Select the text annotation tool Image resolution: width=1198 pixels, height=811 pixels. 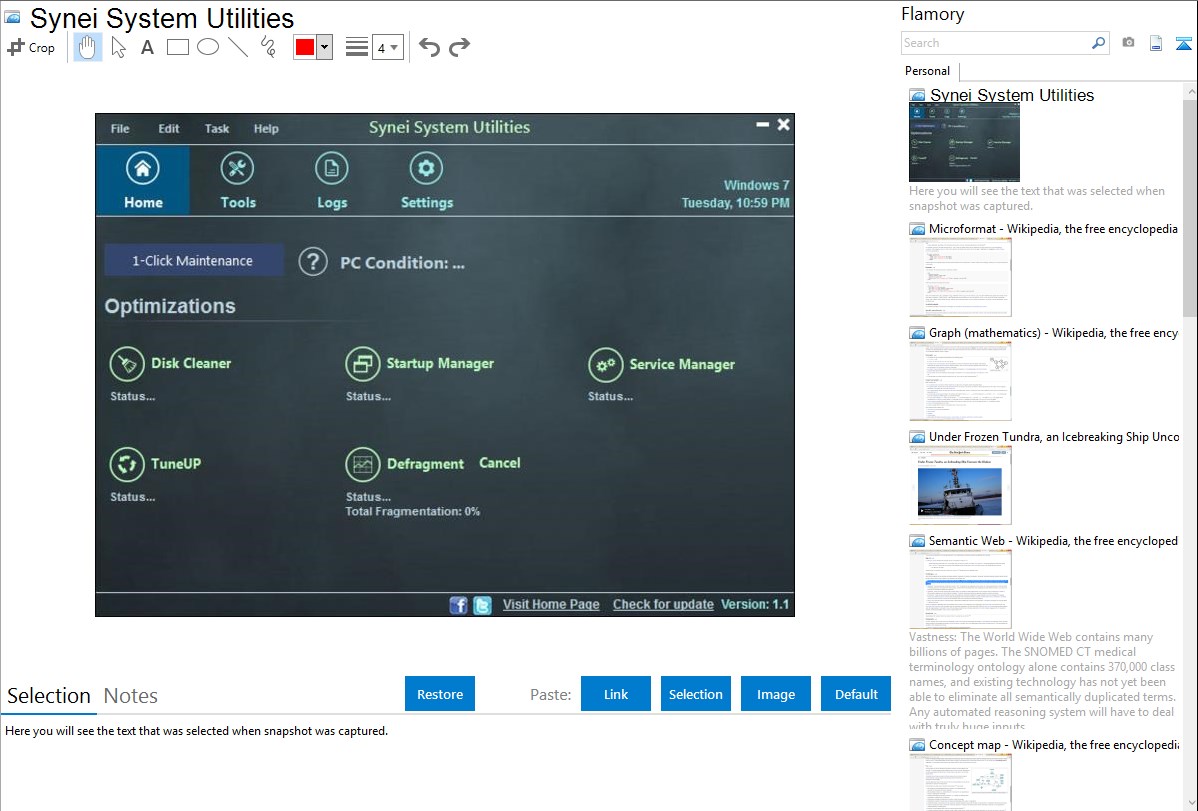tap(147, 47)
